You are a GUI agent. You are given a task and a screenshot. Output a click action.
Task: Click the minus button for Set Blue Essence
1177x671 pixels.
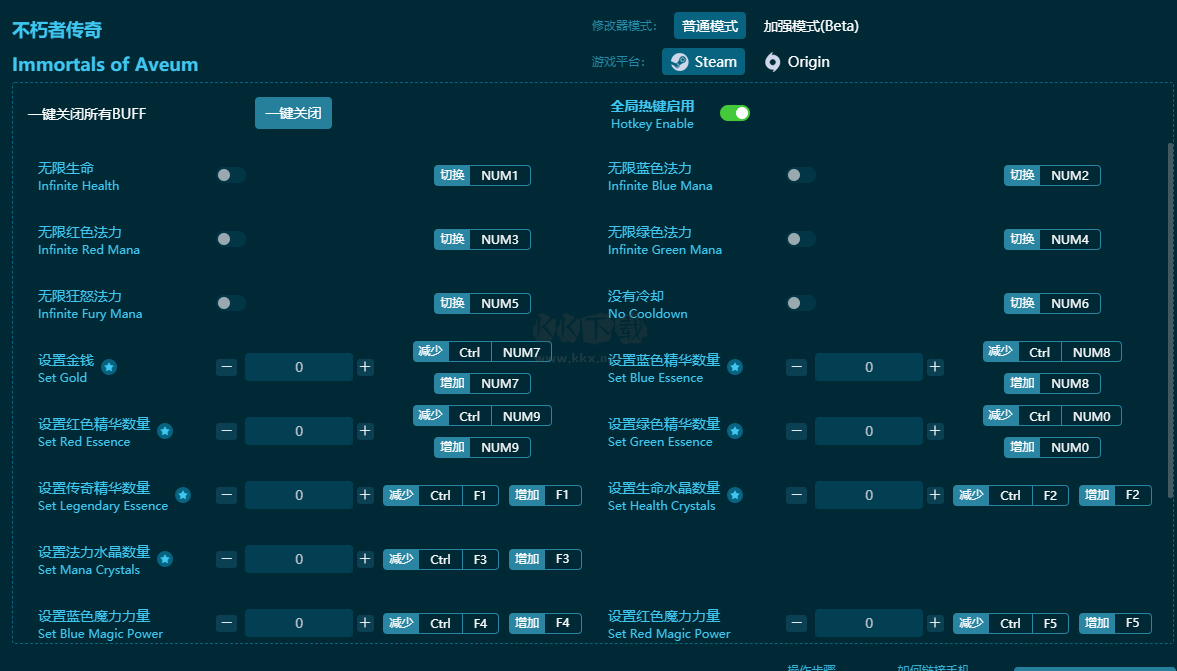click(x=796, y=367)
